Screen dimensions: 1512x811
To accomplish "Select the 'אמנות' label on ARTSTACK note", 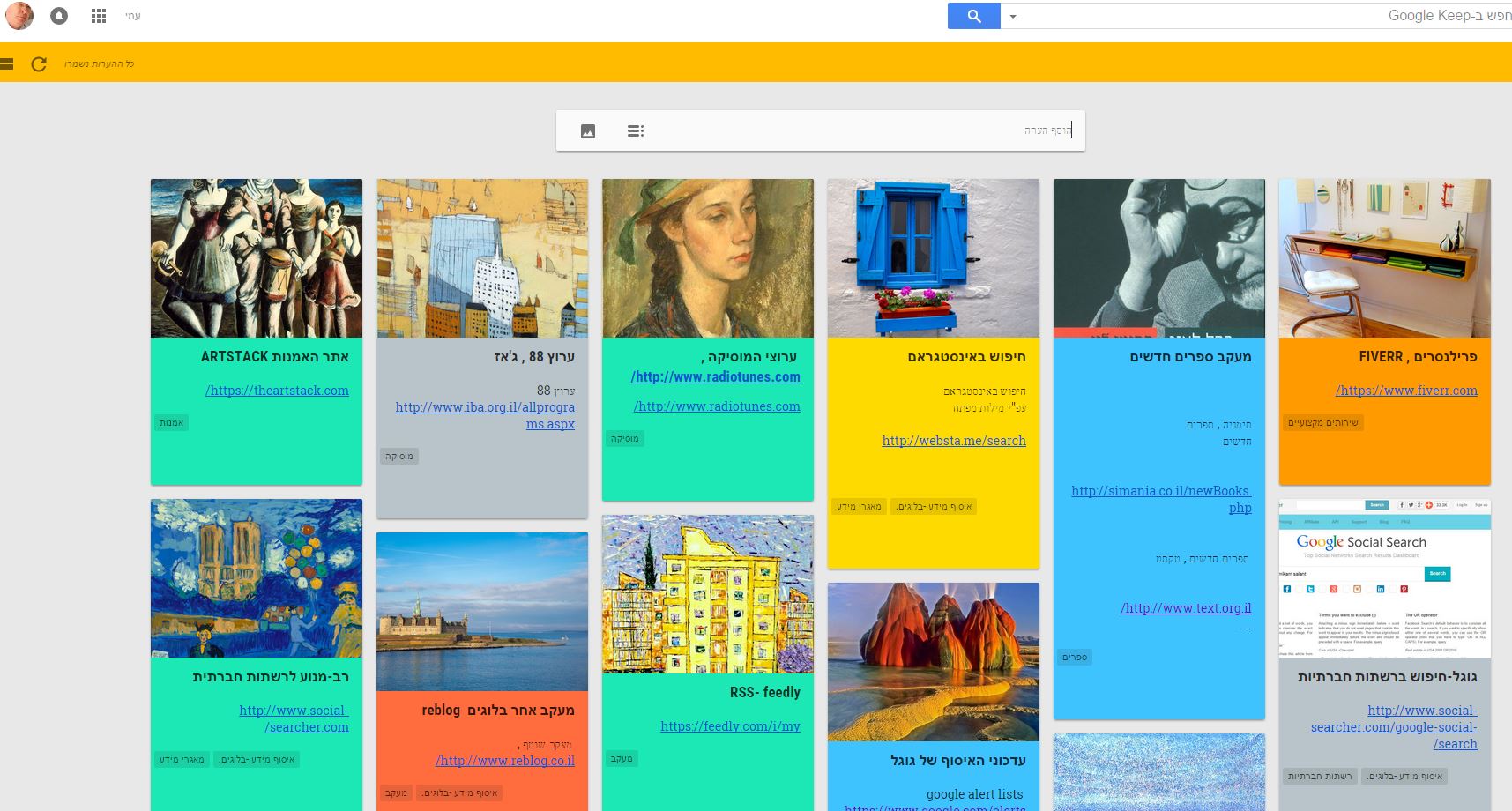I will [x=171, y=423].
